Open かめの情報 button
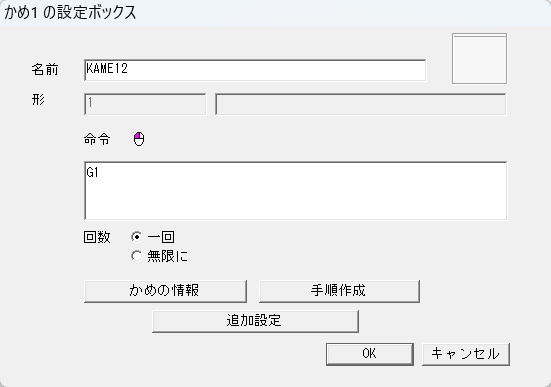This screenshot has height=387, width=551. [x=166, y=291]
